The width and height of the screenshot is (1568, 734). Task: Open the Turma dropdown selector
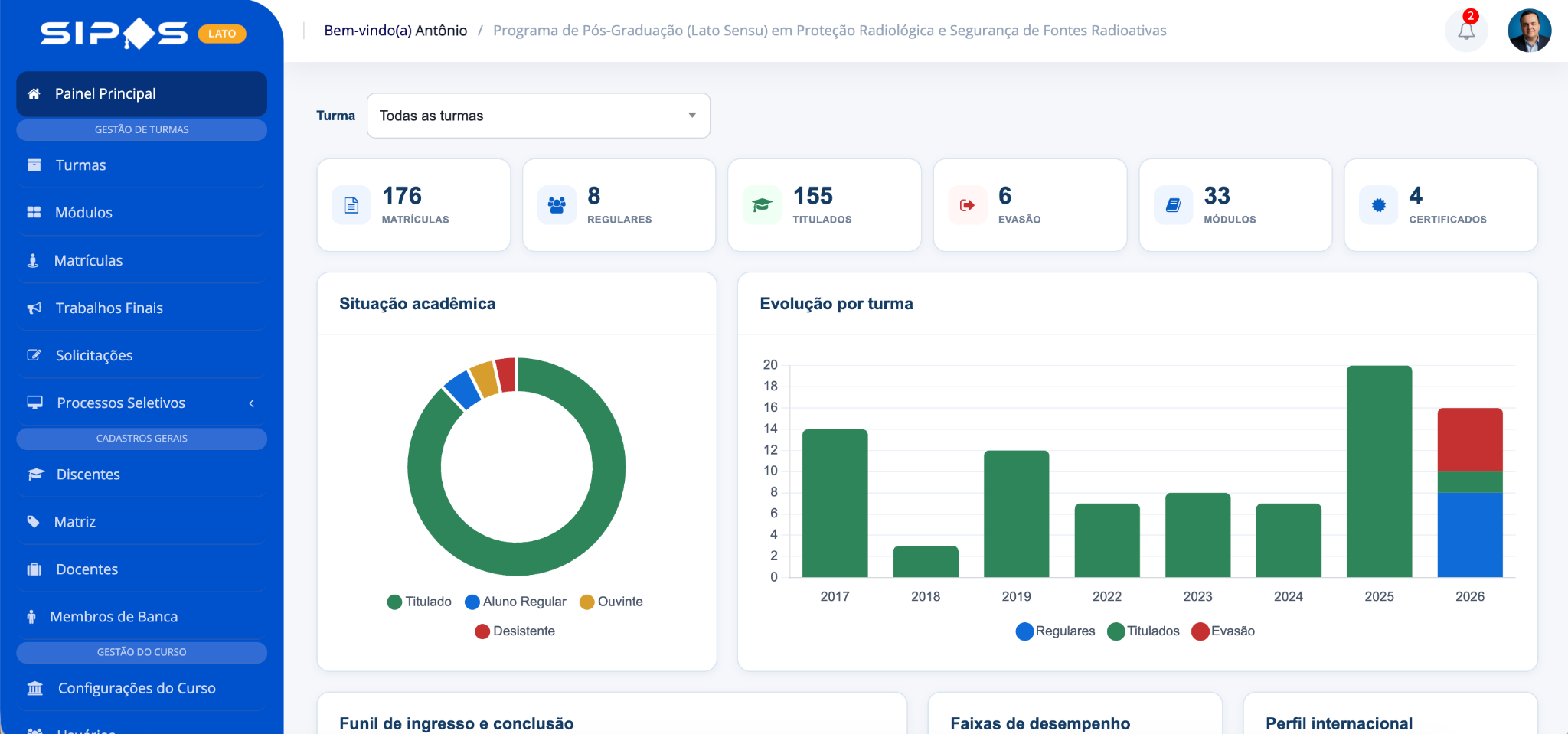(539, 116)
